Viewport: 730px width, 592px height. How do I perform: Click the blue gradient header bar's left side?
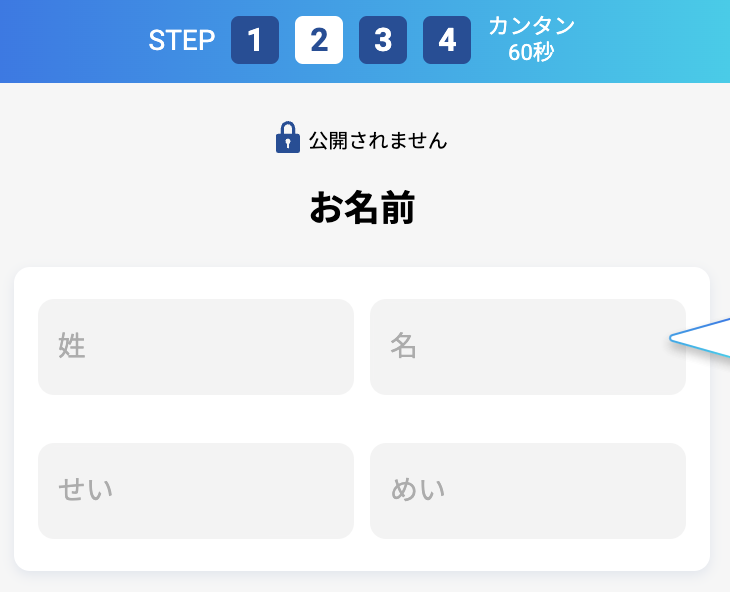pyautogui.click(x=60, y=40)
